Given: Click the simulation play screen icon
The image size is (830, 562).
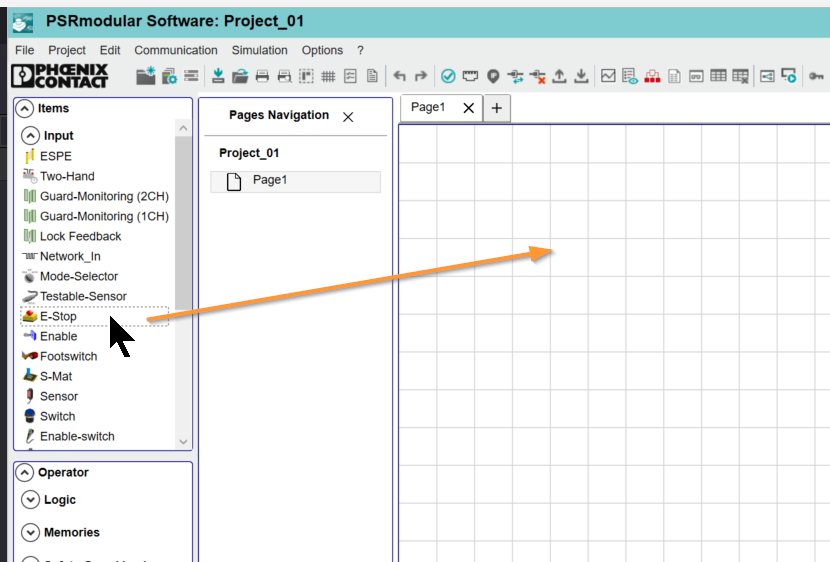Looking at the screenshot, I should (x=789, y=76).
